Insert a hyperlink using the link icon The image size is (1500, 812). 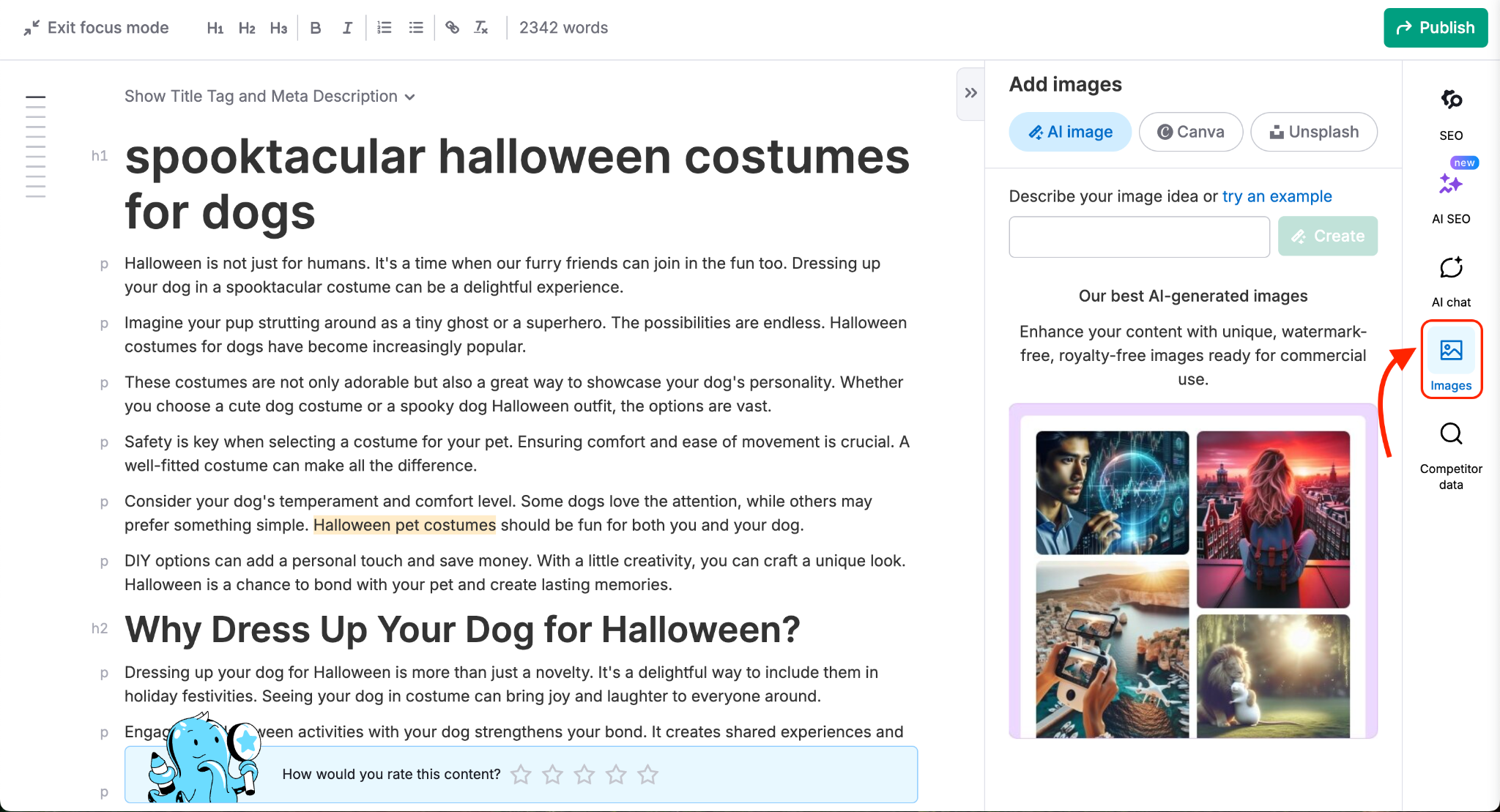point(452,27)
